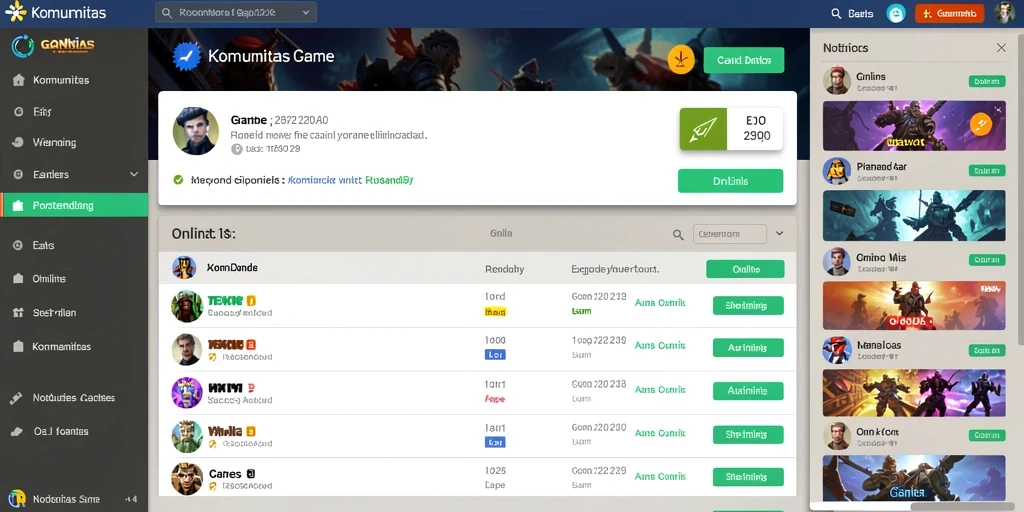Click the filter input field above the list
The image size is (1024, 512).
coord(729,234)
